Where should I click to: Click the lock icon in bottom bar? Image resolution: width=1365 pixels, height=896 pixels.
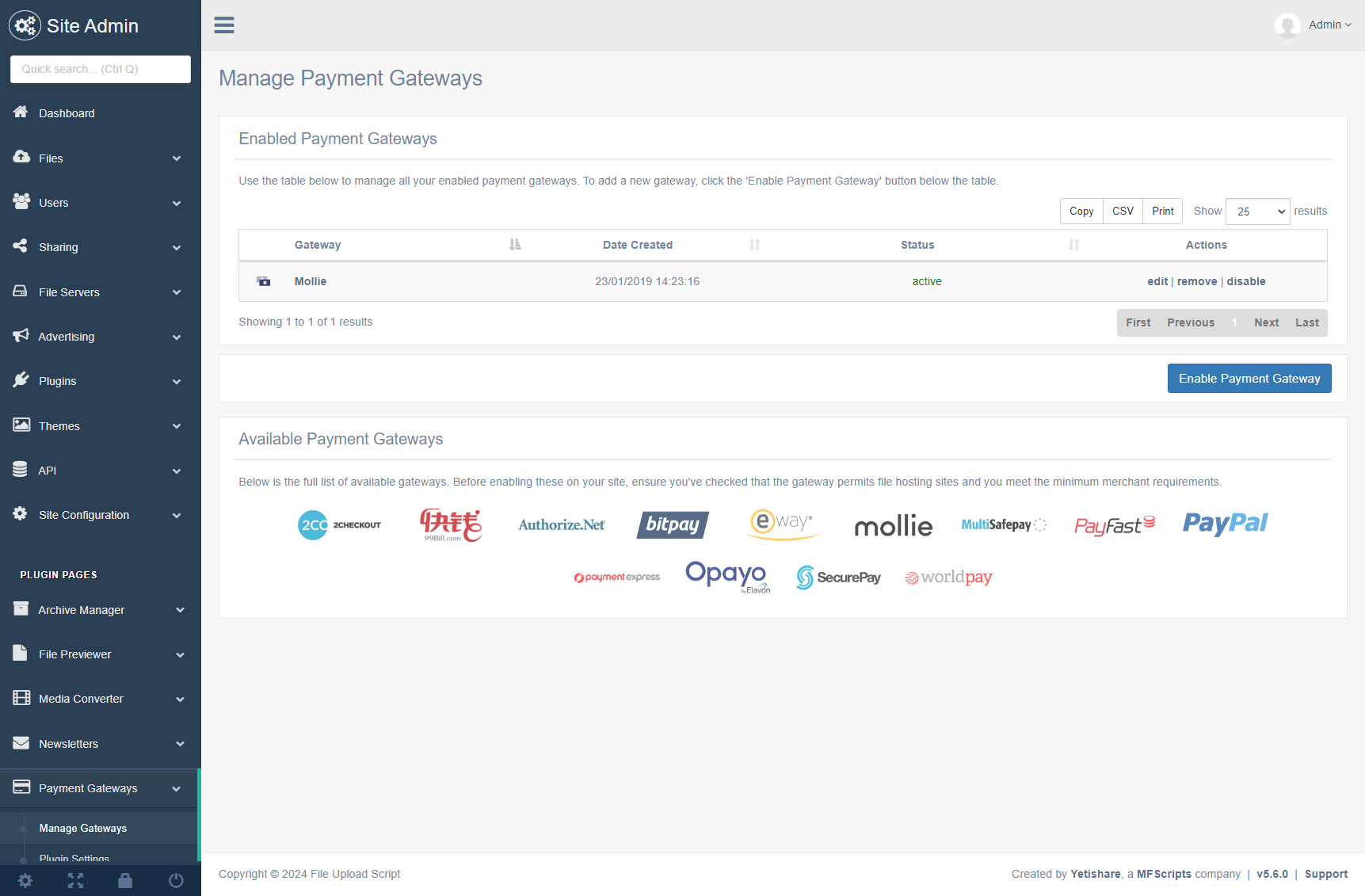tap(125, 880)
